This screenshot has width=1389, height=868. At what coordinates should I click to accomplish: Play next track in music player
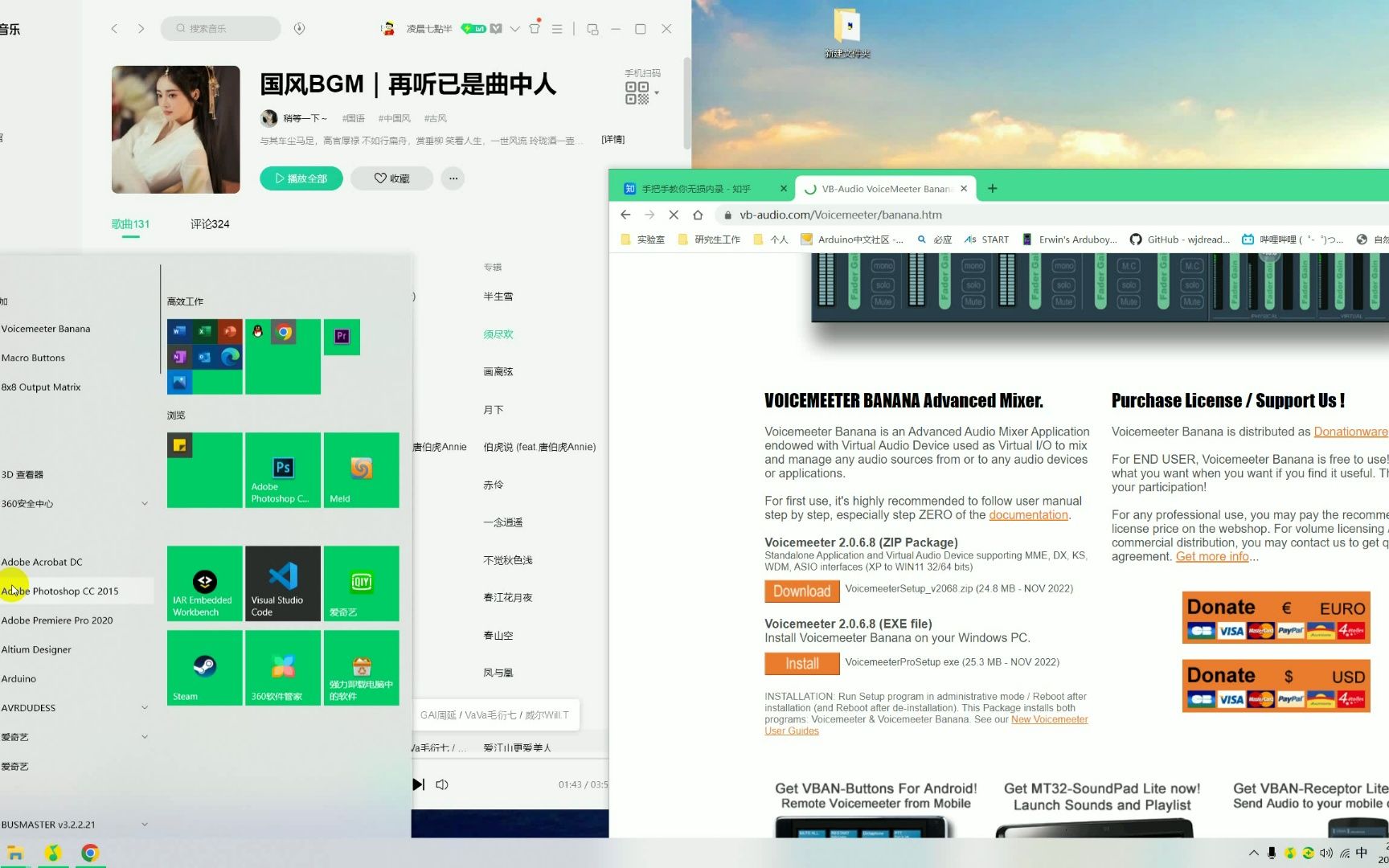[418, 784]
